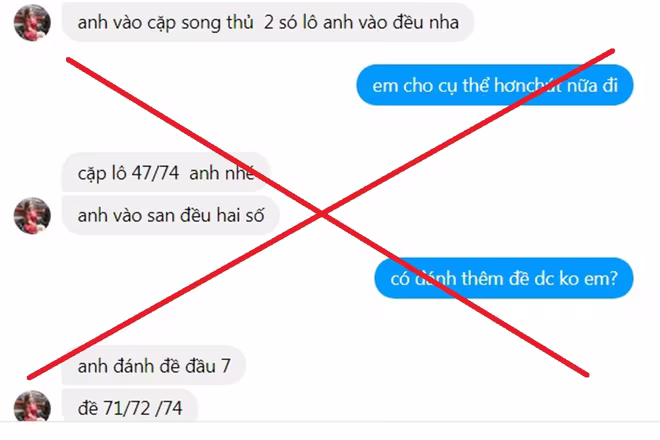Select the "anh đánh đề đầu 7" message
The image size is (660, 440).
tap(154, 365)
